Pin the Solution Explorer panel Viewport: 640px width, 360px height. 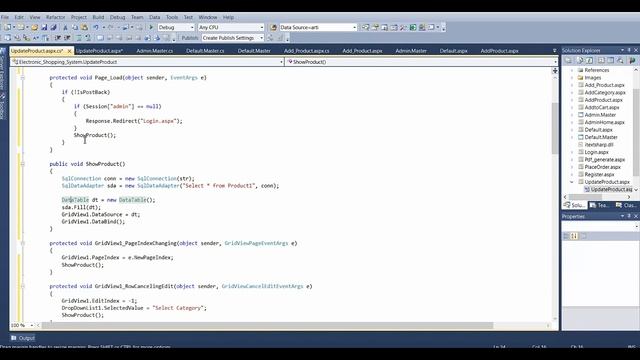click(x=629, y=50)
